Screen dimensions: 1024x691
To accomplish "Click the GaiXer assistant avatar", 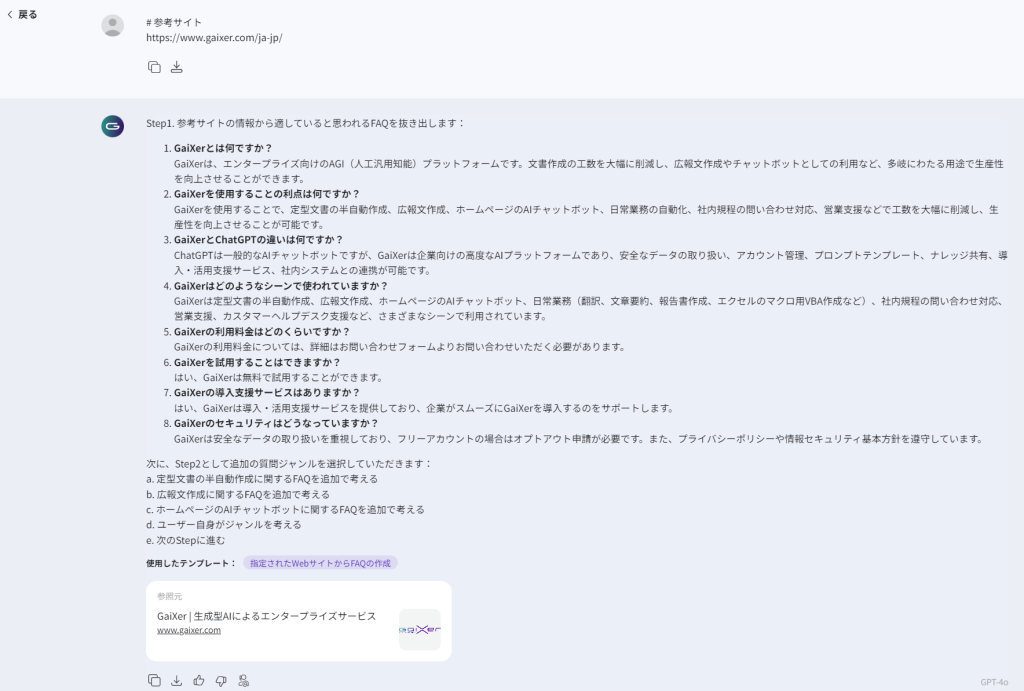I will (x=113, y=126).
